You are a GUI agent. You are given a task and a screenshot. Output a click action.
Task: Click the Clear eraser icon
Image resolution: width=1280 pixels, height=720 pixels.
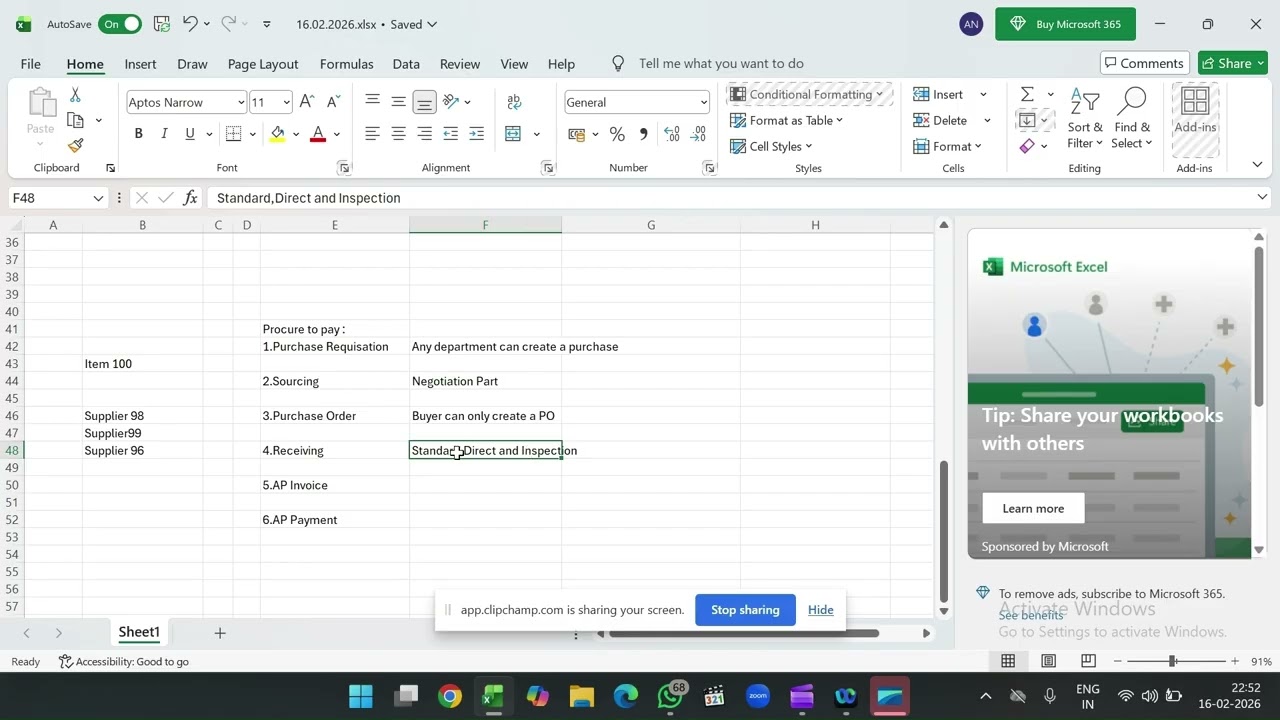coord(1027,146)
